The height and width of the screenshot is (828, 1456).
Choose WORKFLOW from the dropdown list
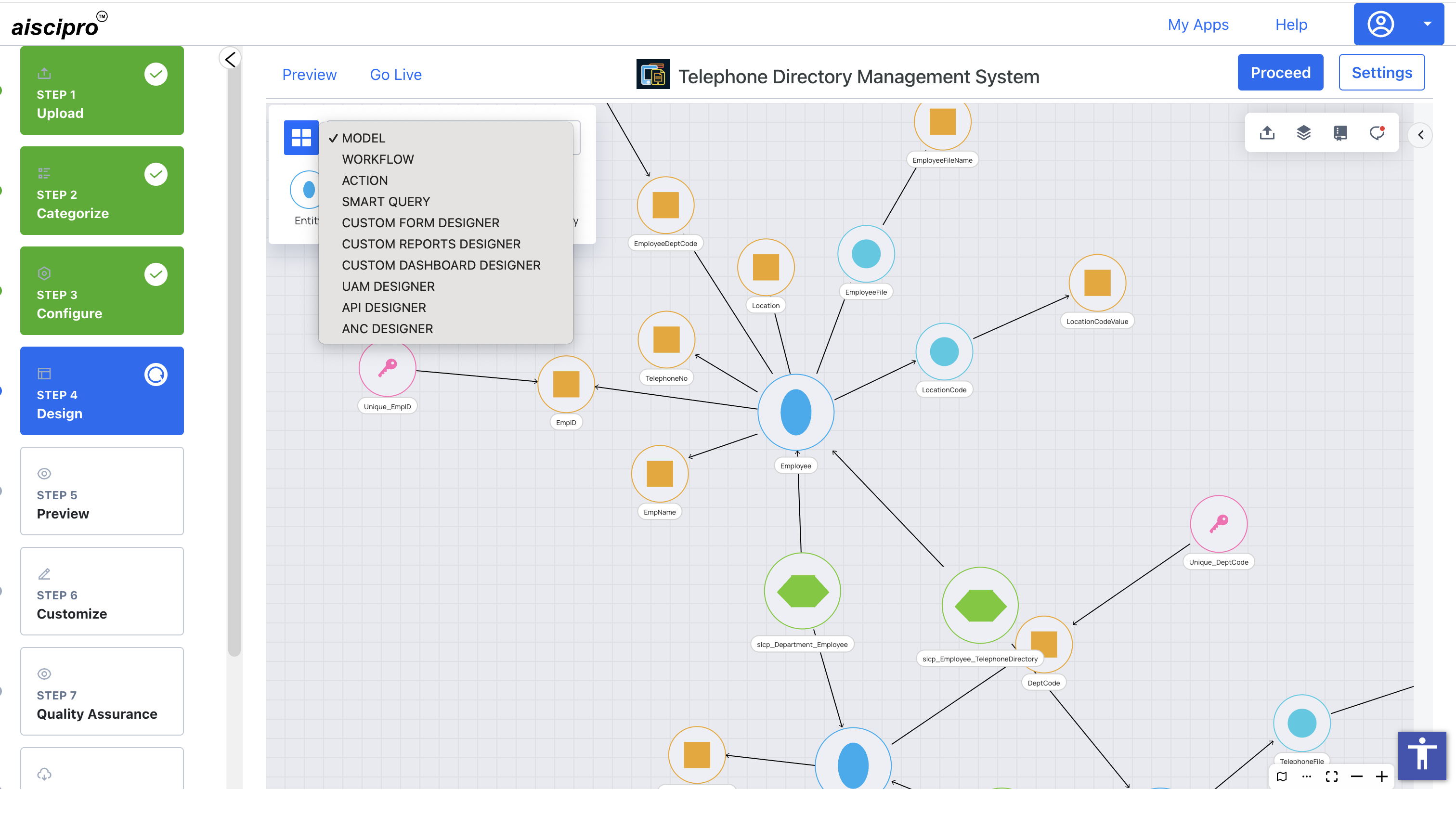click(x=445, y=159)
